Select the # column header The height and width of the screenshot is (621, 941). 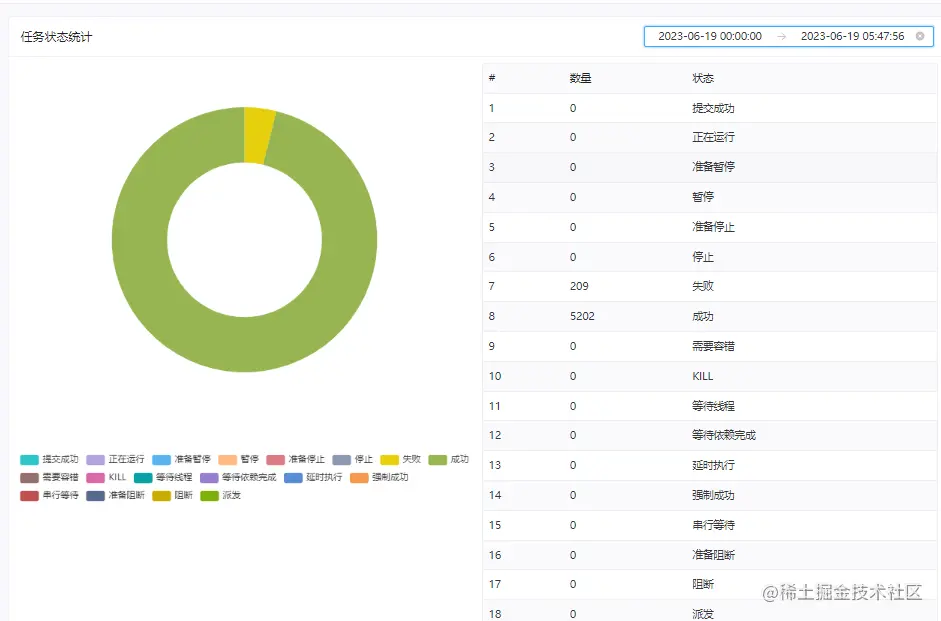pos(492,78)
